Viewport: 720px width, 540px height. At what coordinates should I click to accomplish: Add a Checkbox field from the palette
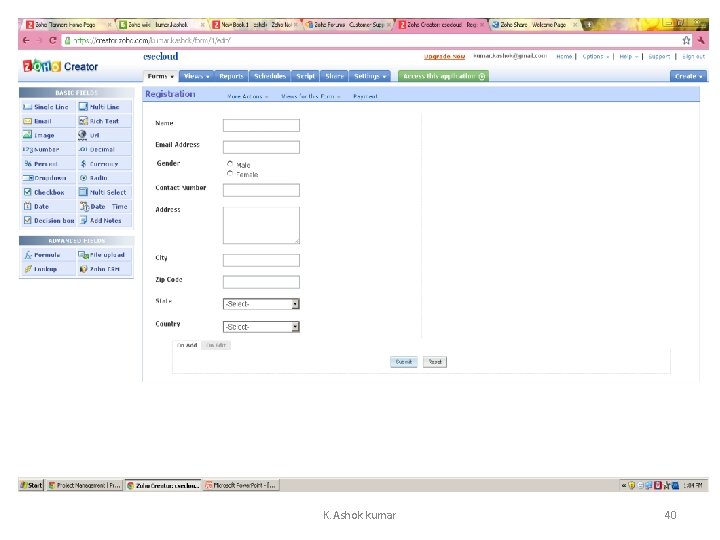tap(48, 192)
